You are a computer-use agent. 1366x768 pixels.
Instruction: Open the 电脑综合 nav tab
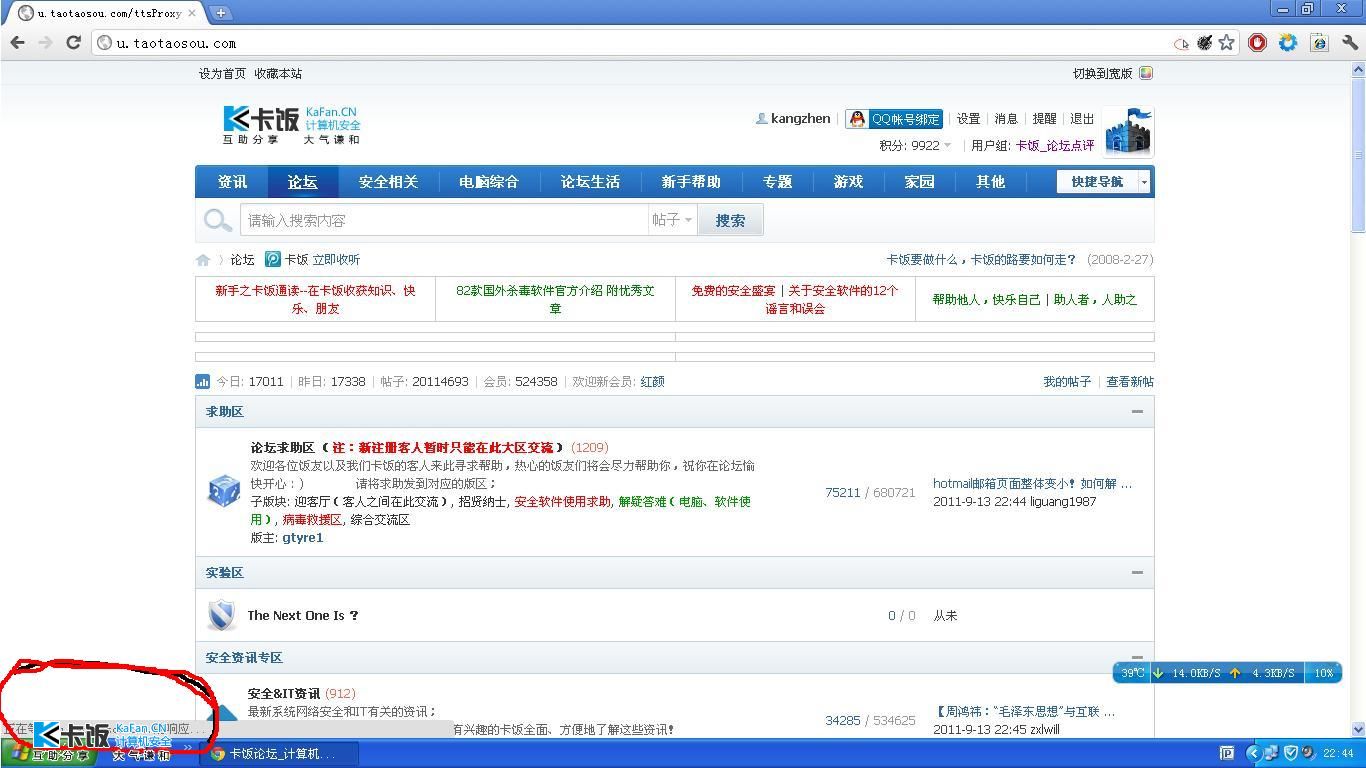click(x=489, y=181)
